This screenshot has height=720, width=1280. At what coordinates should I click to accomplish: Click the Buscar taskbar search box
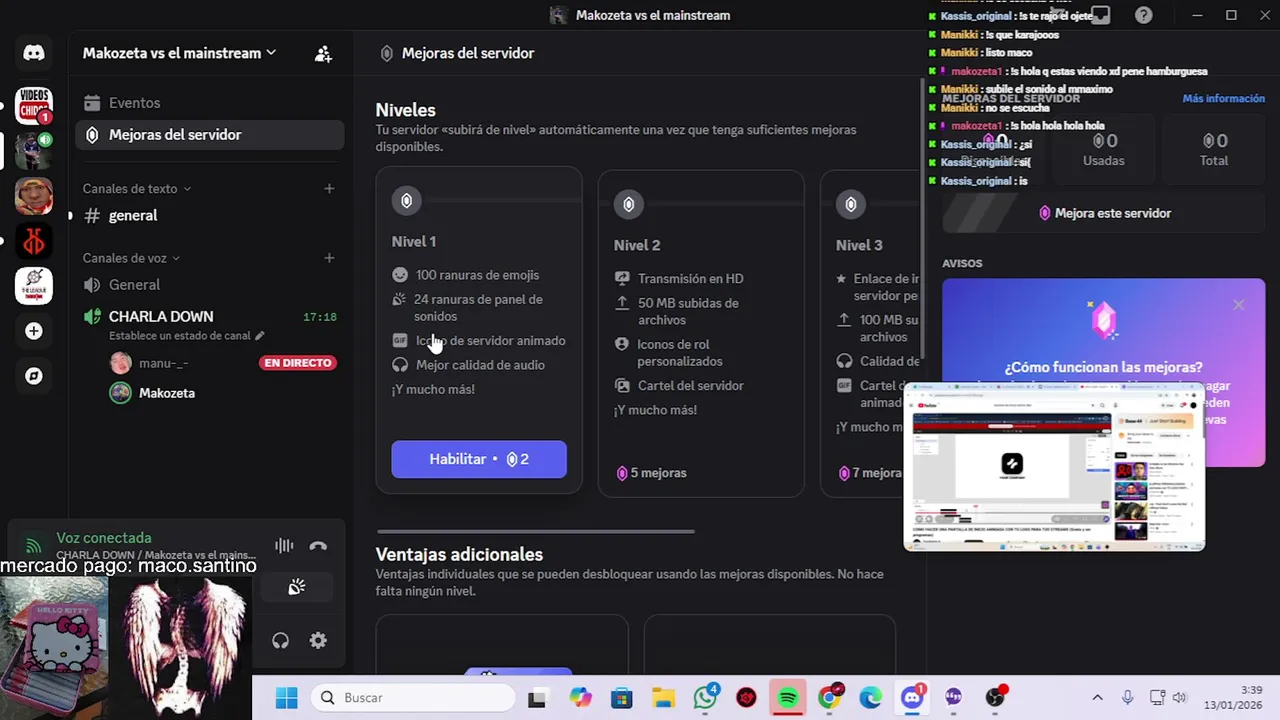pyautogui.click(x=413, y=698)
